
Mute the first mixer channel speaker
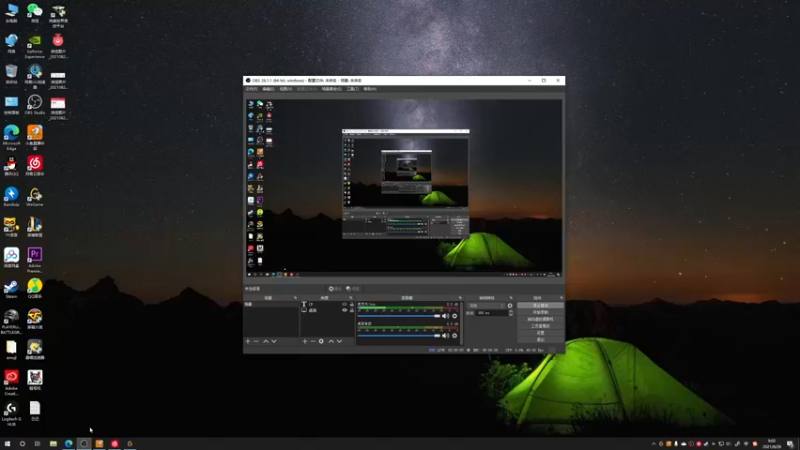point(445,316)
